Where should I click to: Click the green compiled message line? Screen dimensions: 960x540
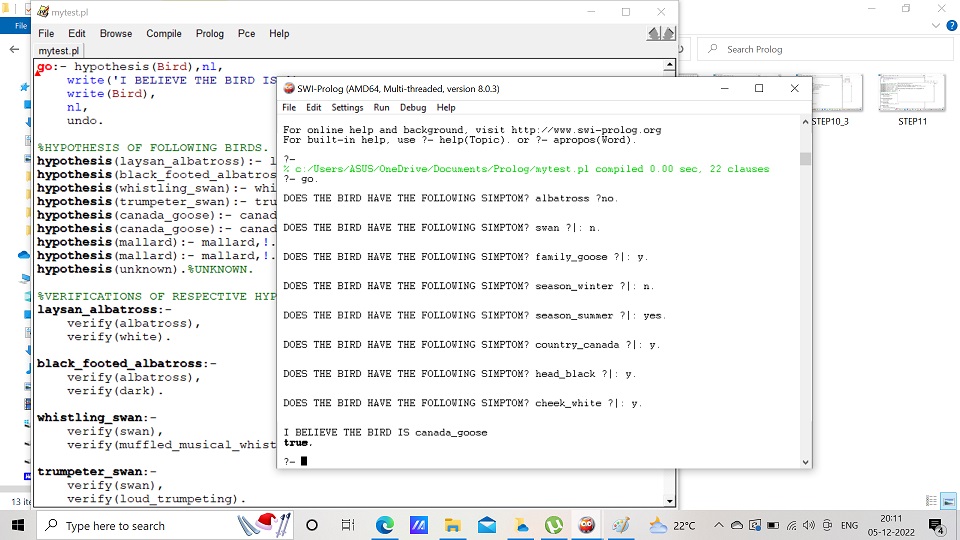click(x=526, y=169)
